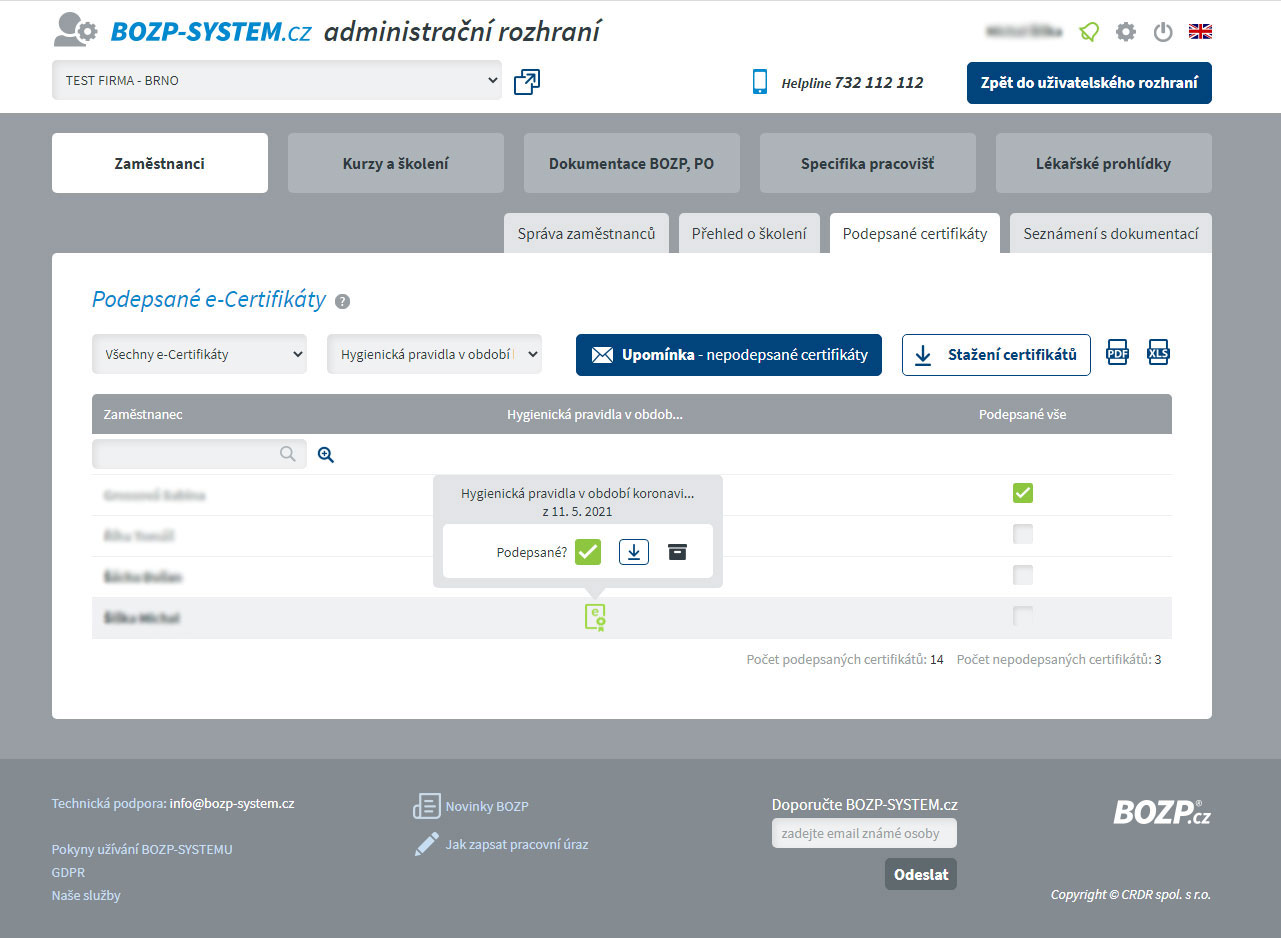Click the recommend email input field
1281x938 pixels.
864,833
